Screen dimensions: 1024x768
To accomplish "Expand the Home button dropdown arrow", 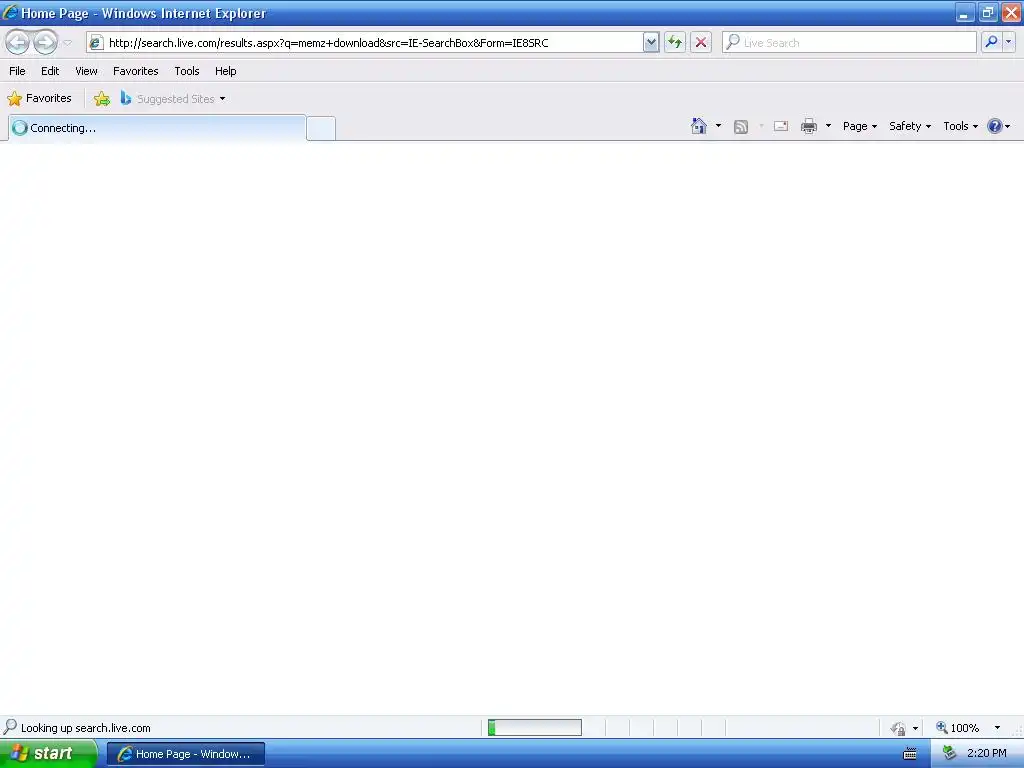I will click(718, 126).
